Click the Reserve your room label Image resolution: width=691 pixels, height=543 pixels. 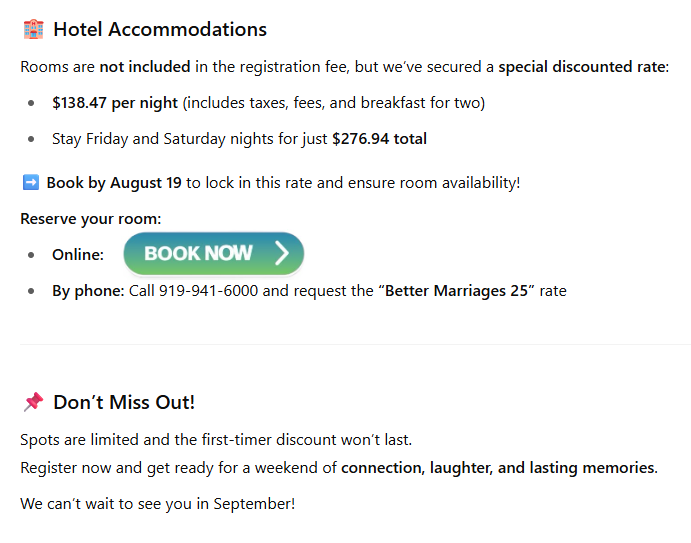[91, 219]
